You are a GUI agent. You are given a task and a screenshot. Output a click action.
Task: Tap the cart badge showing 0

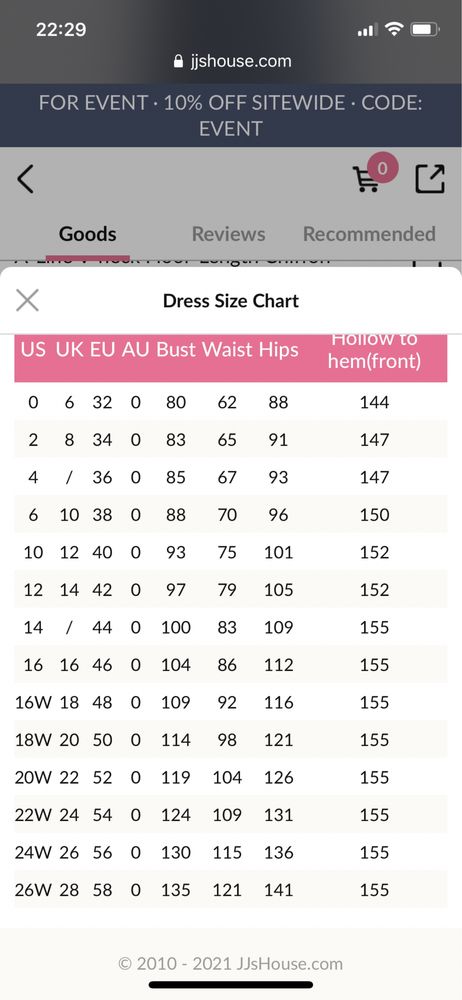pos(382,168)
